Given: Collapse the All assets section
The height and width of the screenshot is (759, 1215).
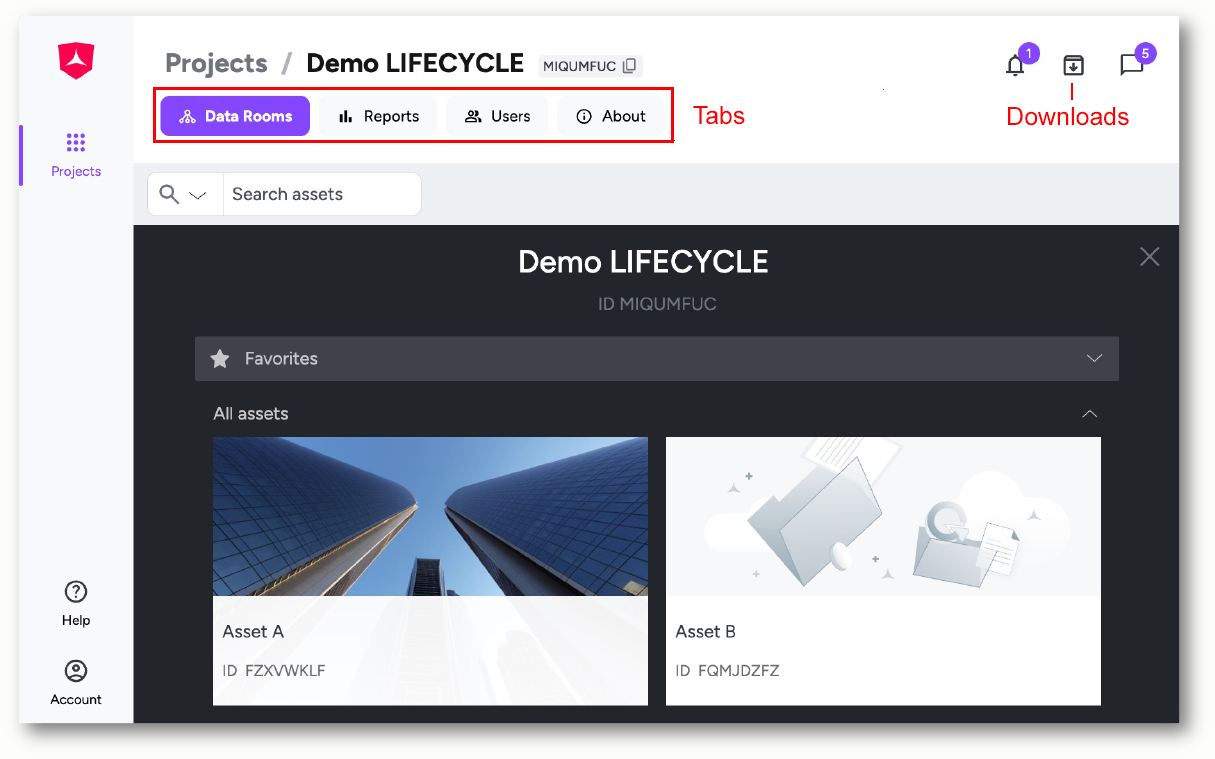Looking at the screenshot, I should [x=1090, y=414].
